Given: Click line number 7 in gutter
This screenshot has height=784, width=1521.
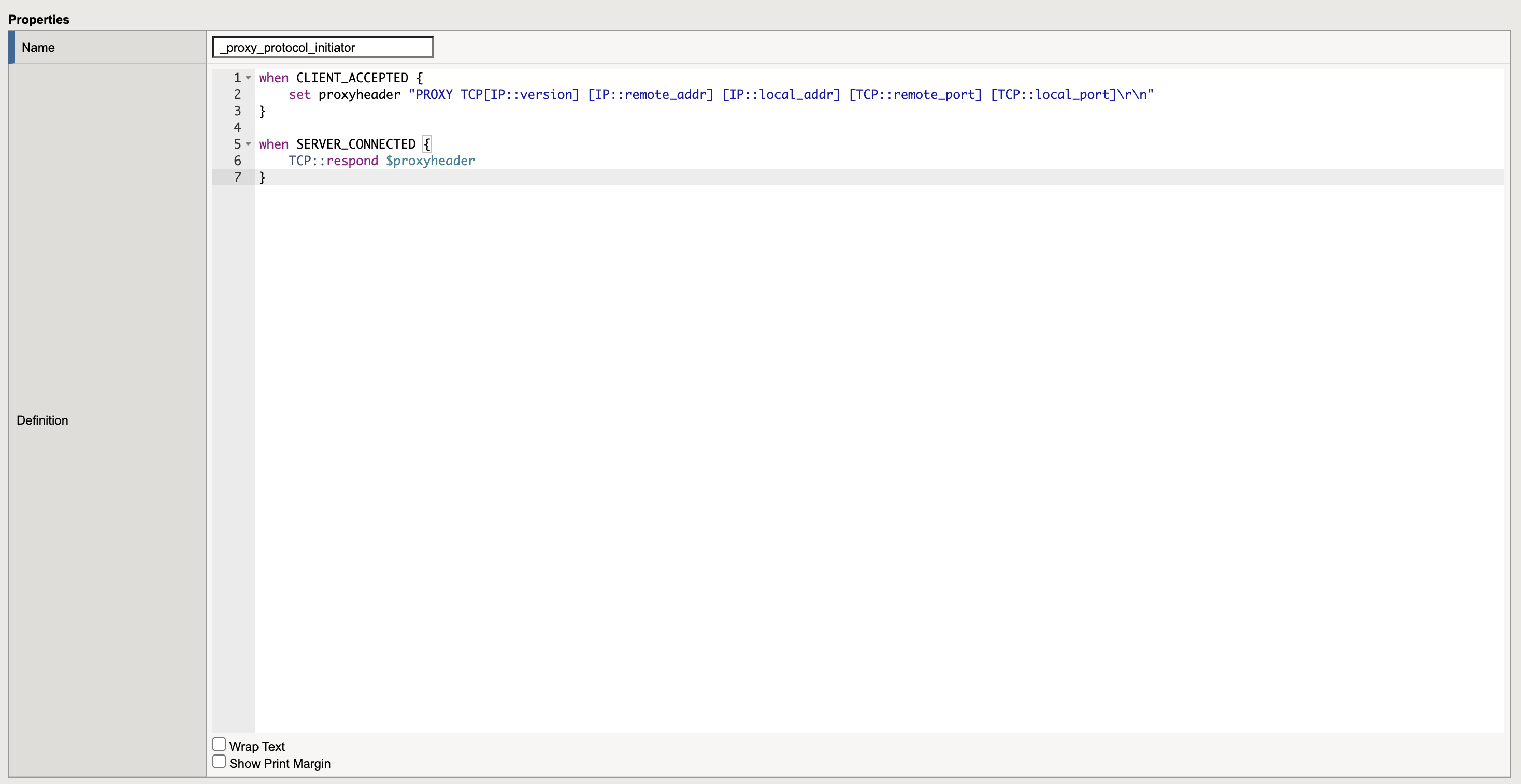Looking at the screenshot, I should pos(237,177).
